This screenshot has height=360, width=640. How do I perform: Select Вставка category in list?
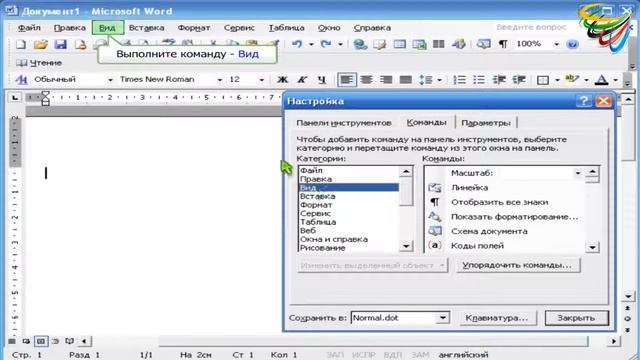tap(349, 196)
